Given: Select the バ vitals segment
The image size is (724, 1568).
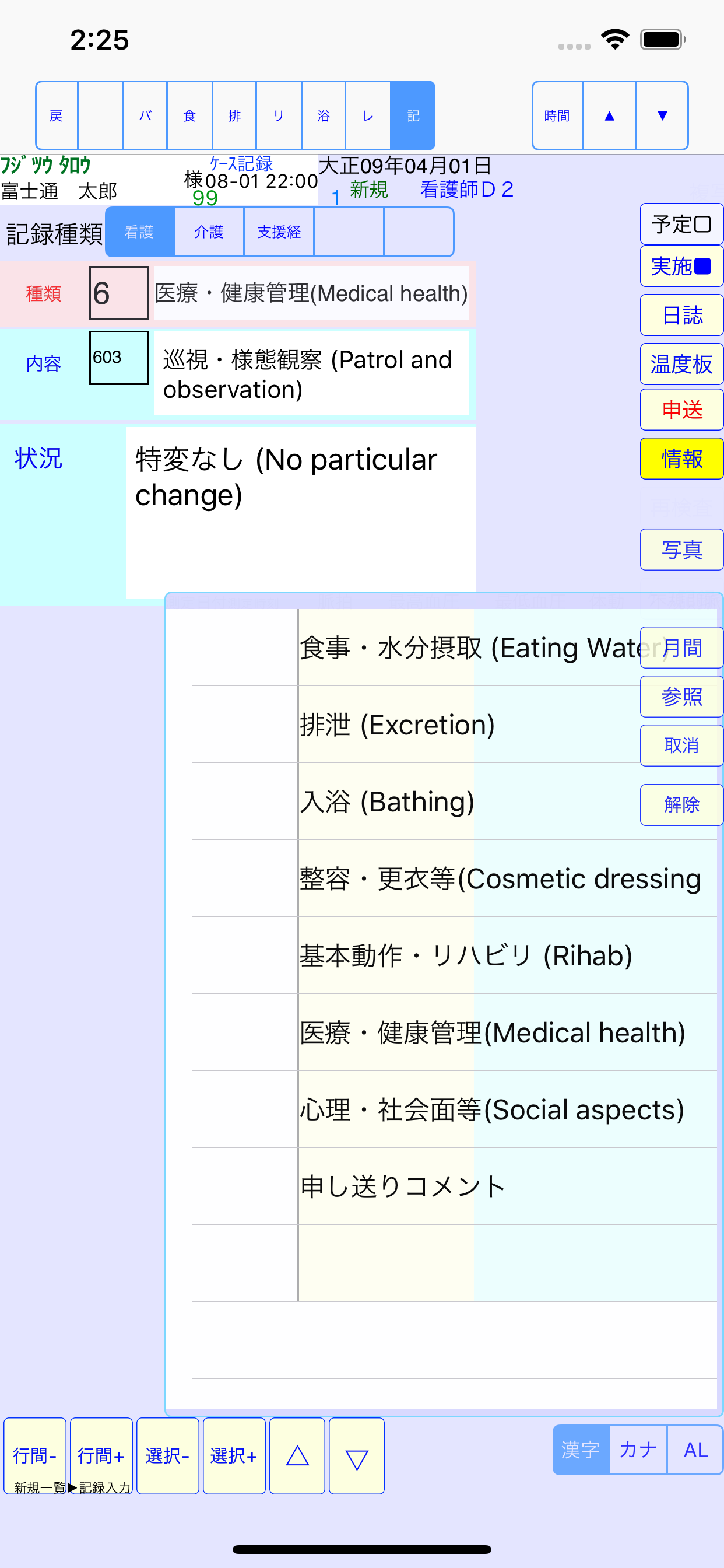Looking at the screenshot, I should point(145,116).
